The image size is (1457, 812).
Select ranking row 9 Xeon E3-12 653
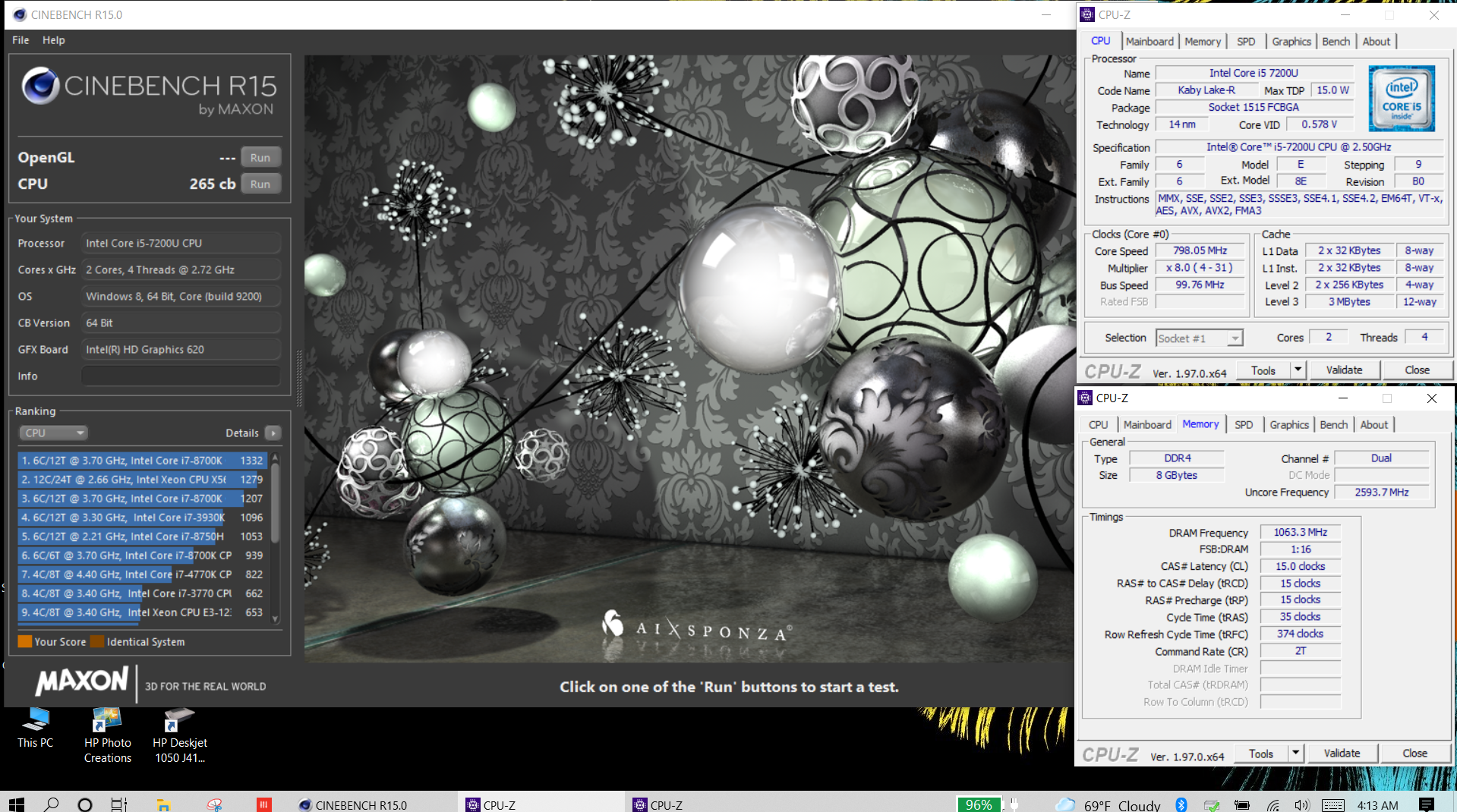[142, 612]
